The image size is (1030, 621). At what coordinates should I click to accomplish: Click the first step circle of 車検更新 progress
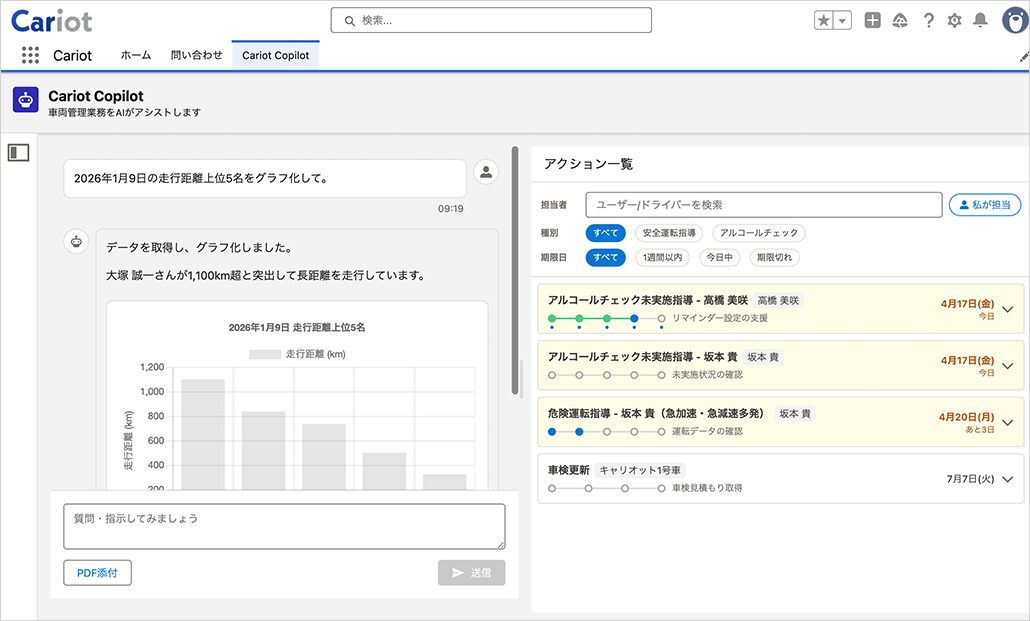552,488
